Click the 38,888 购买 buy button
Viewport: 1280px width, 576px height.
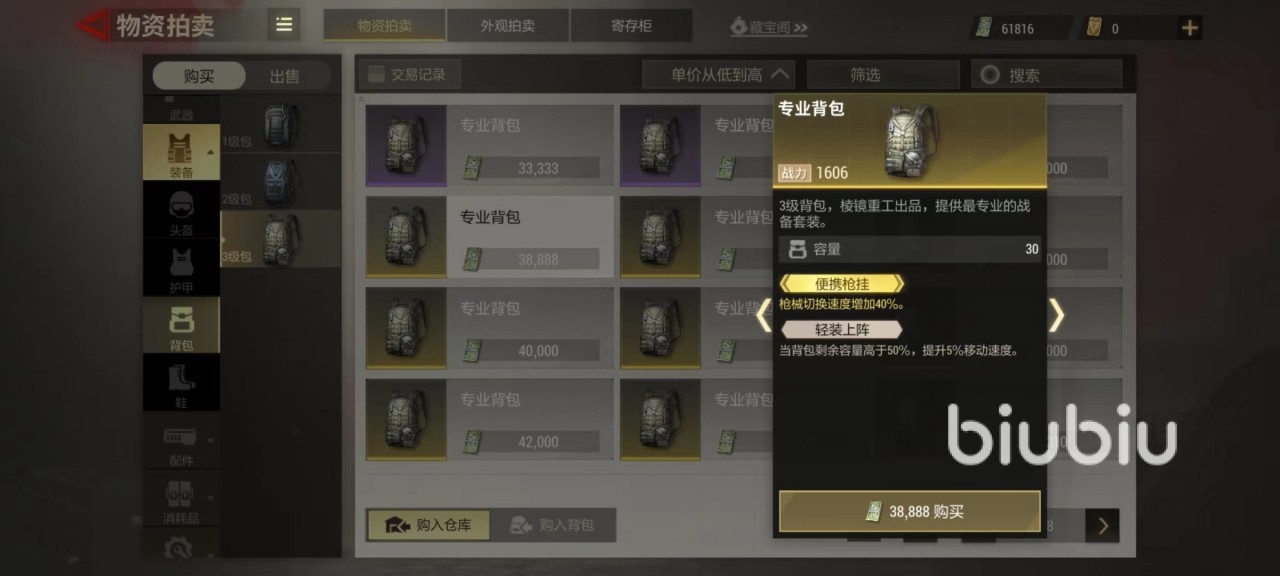coord(910,511)
